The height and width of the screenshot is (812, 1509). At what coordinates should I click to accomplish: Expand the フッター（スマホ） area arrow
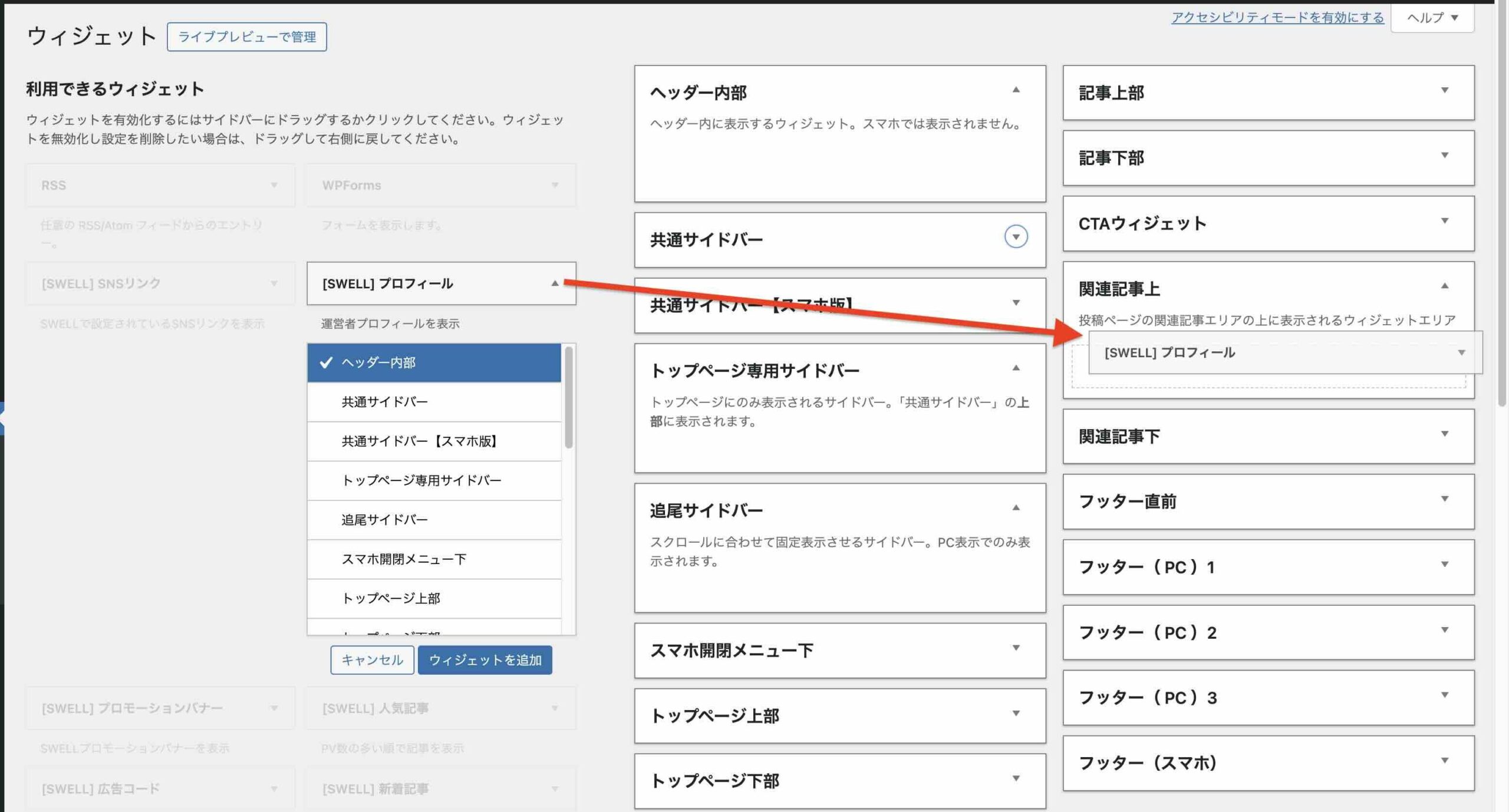click(x=1445, y=761)
